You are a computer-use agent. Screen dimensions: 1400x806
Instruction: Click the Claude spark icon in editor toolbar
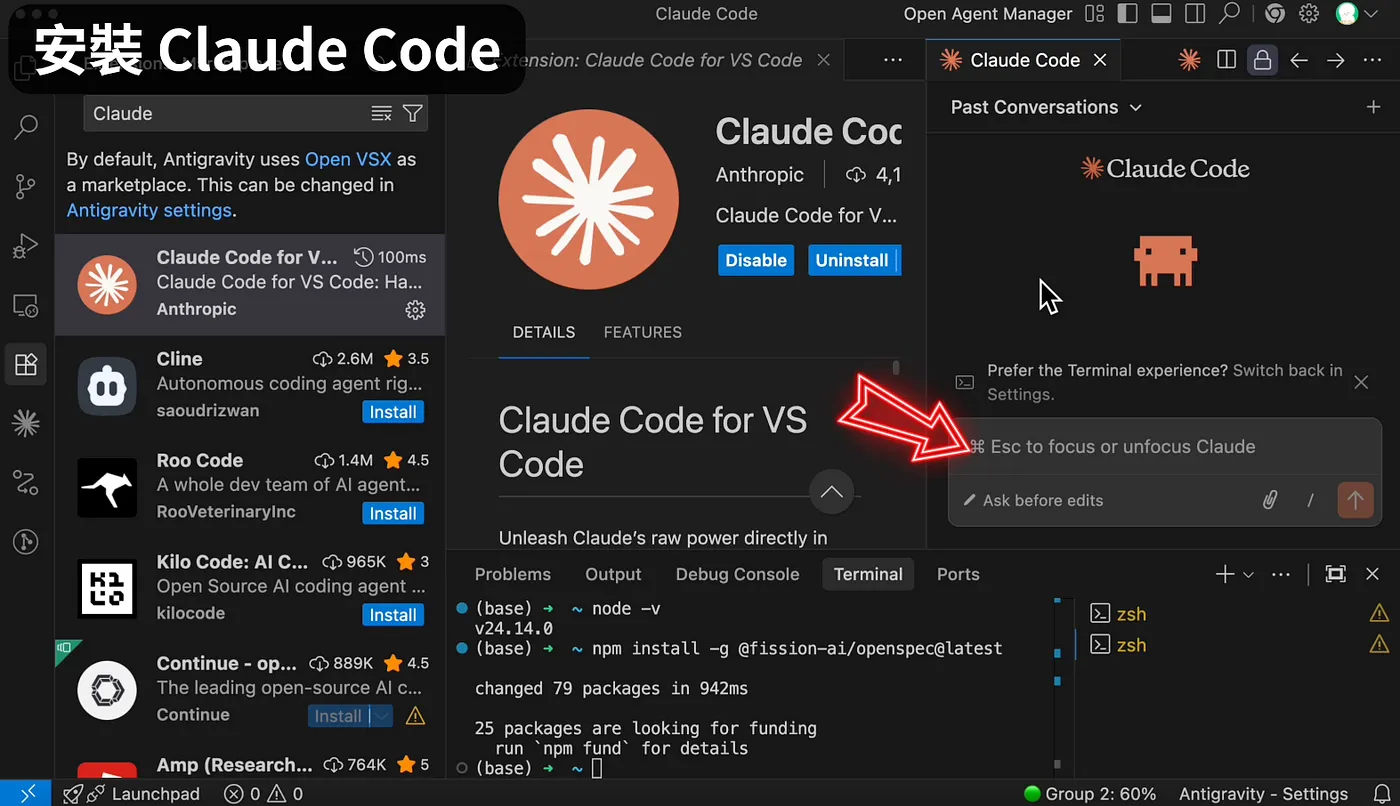[x=1189, y=60]
